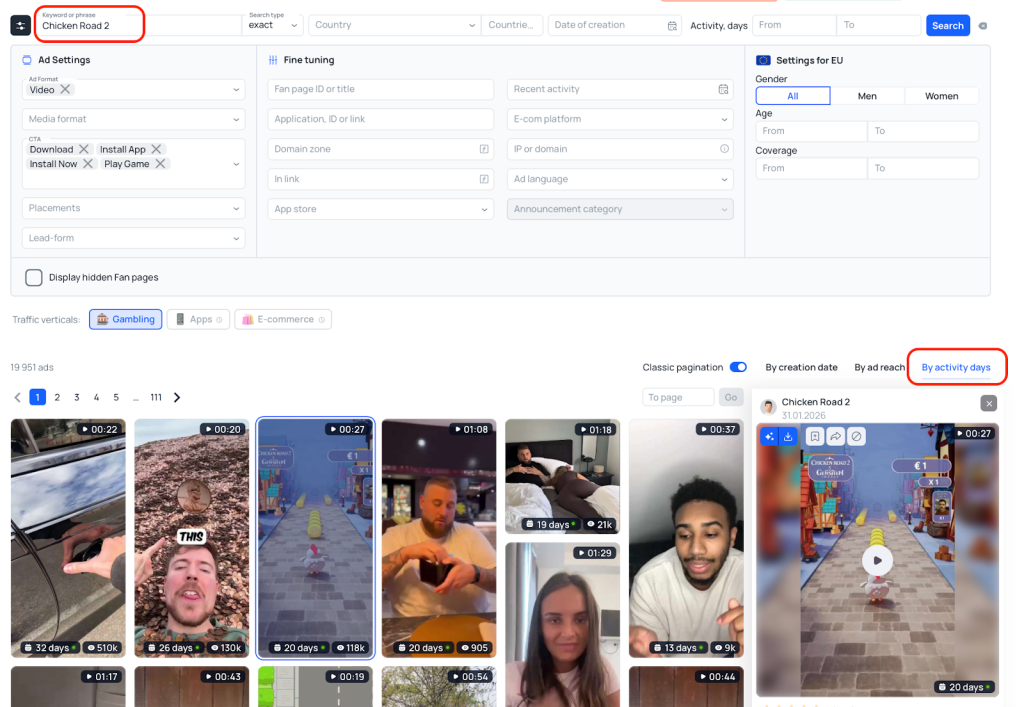Play the video in the preview panel
Image resolution: width=1024 pixels, height=707 pixels.
point(877,560)
